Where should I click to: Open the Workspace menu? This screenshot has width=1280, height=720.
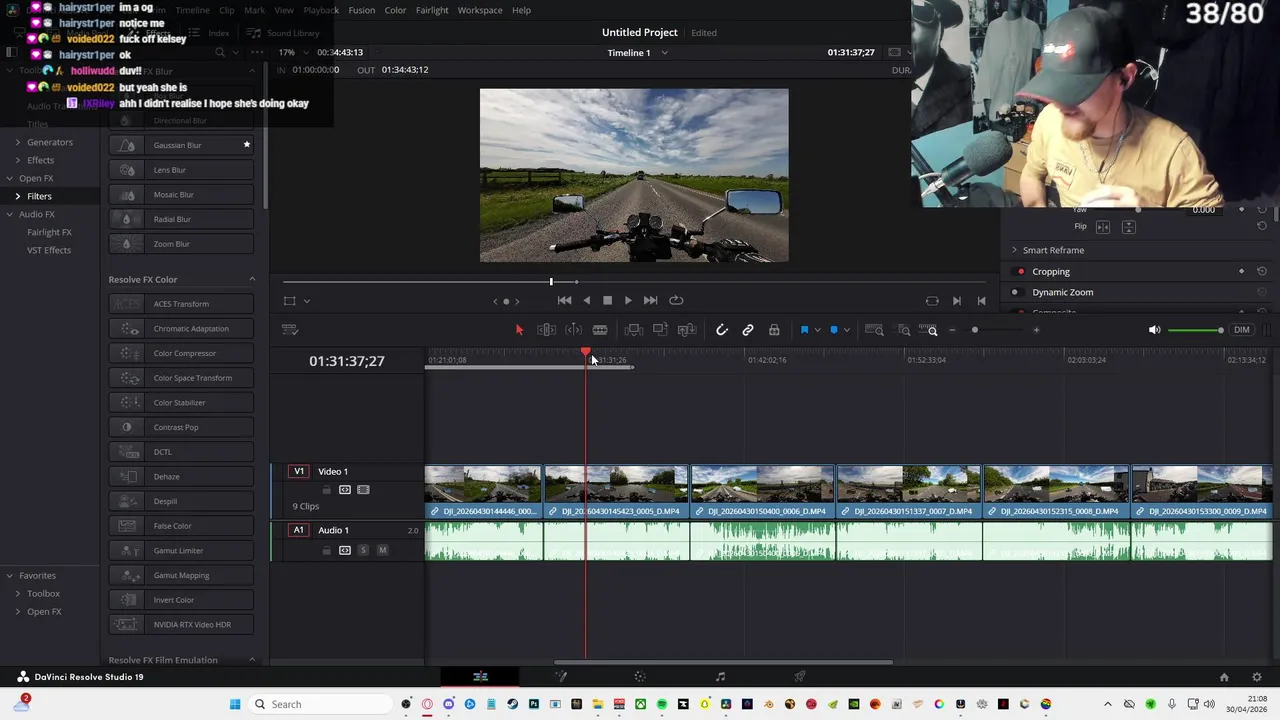480,10
